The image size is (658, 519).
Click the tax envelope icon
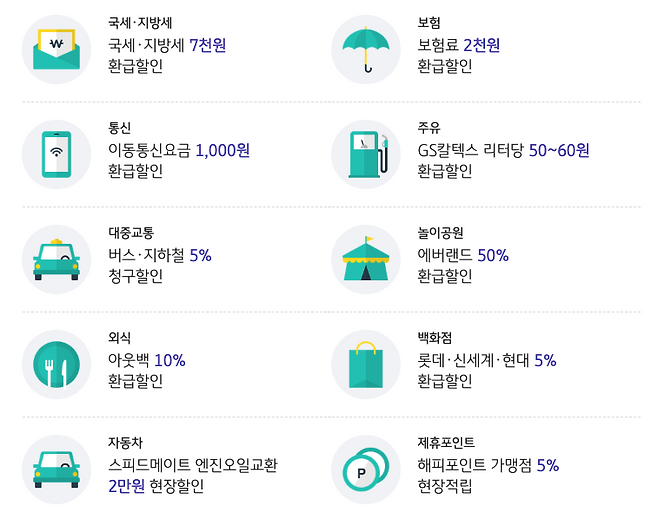point(56,49)
